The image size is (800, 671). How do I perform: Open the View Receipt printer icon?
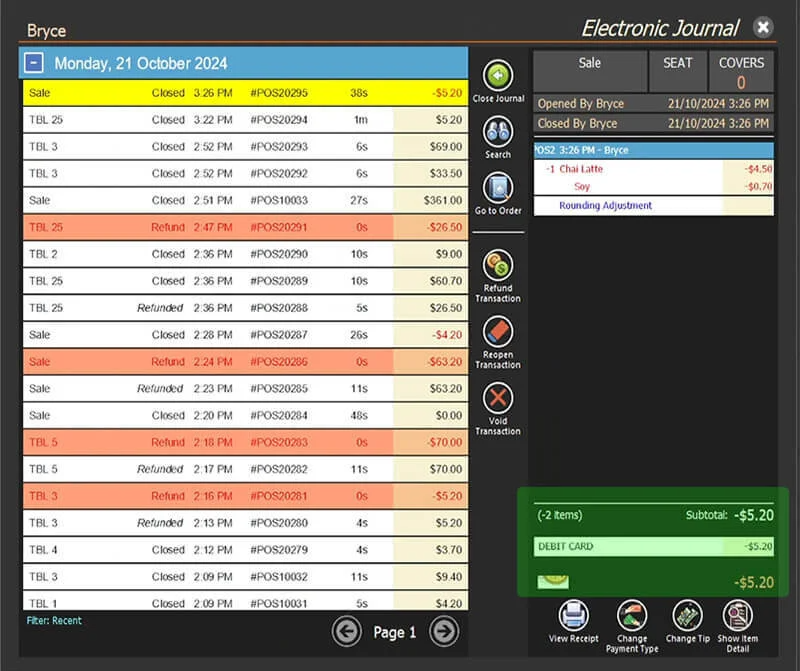coord(573,615)
